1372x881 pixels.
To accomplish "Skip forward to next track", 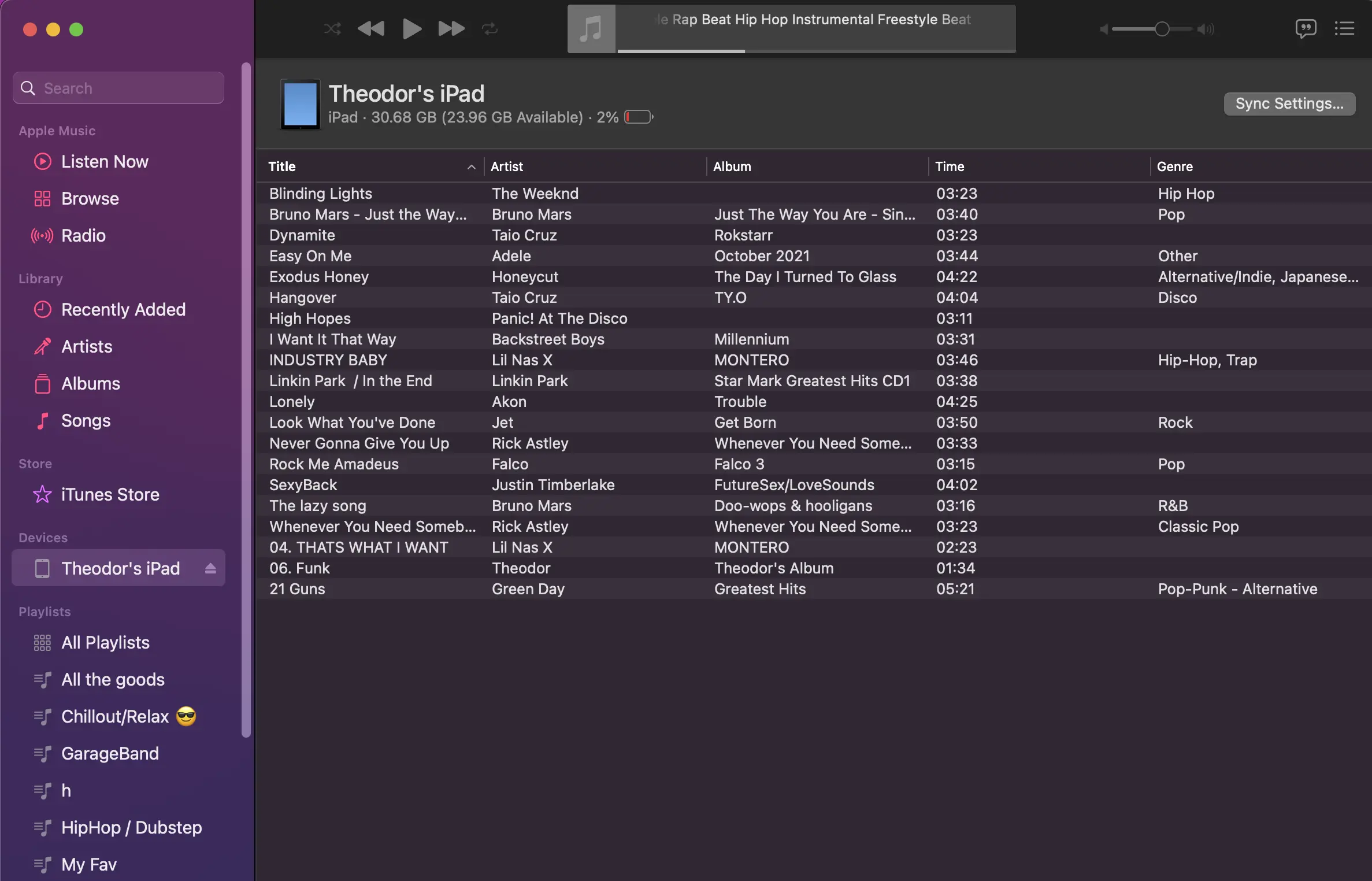I will tap(451, 28).
